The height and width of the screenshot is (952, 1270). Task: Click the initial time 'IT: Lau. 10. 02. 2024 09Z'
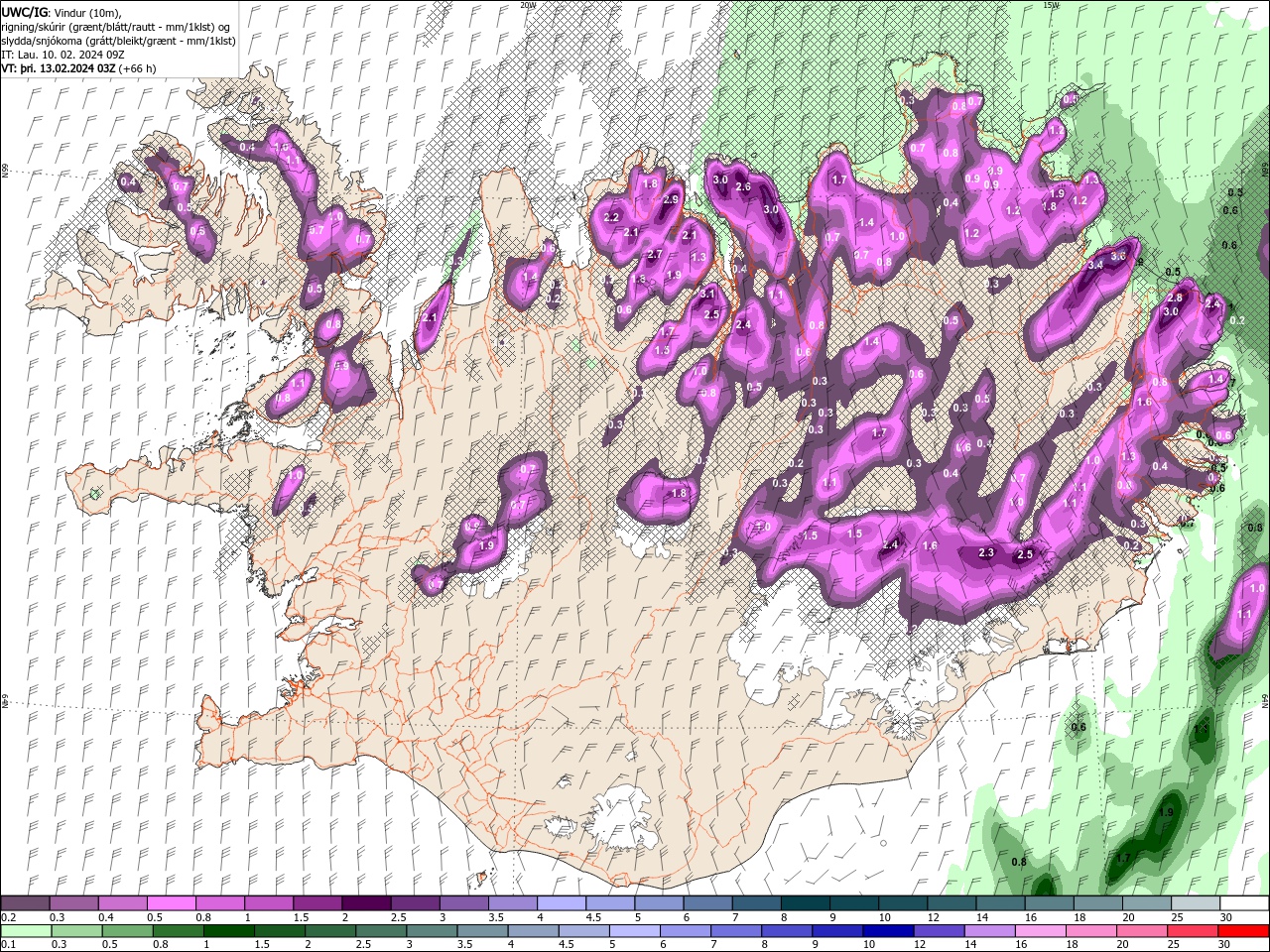pyautogui.click(x=62, y=55)
